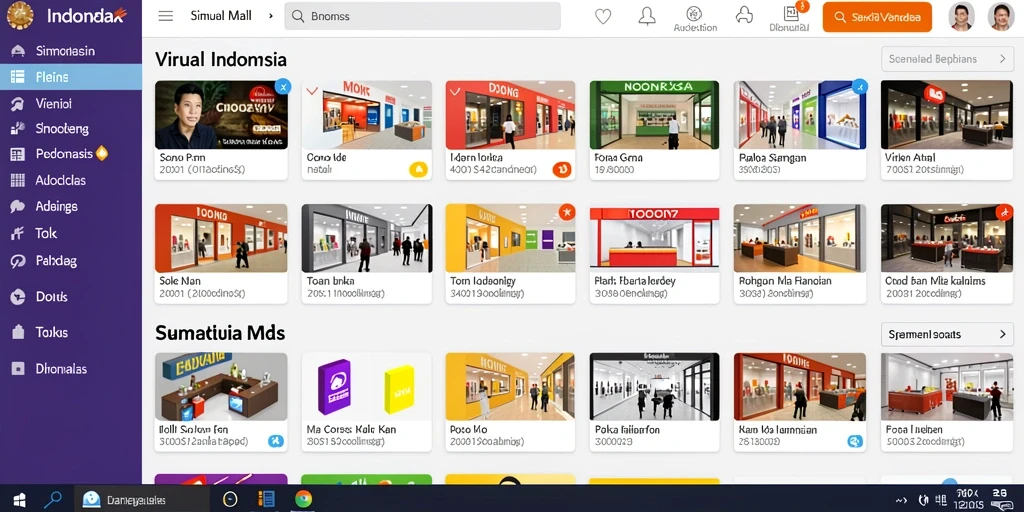The image size is (1024, 512).
Task: Click the Tok sidebar icon
Action: (18, 233)
